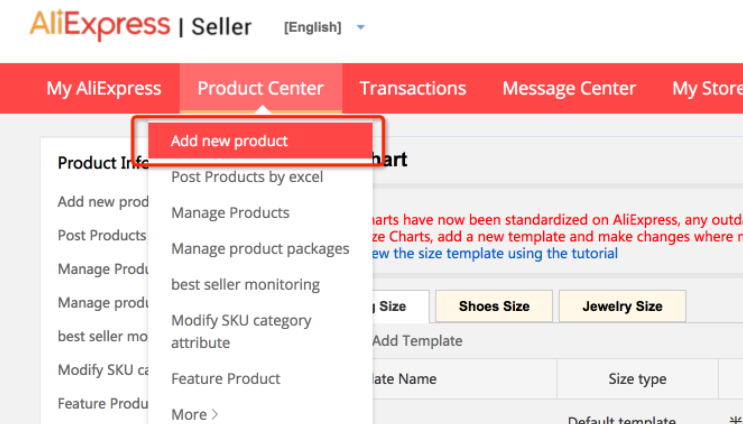
Task: Choose Feature Product in dropdown menu
Action: pos(225,379)
